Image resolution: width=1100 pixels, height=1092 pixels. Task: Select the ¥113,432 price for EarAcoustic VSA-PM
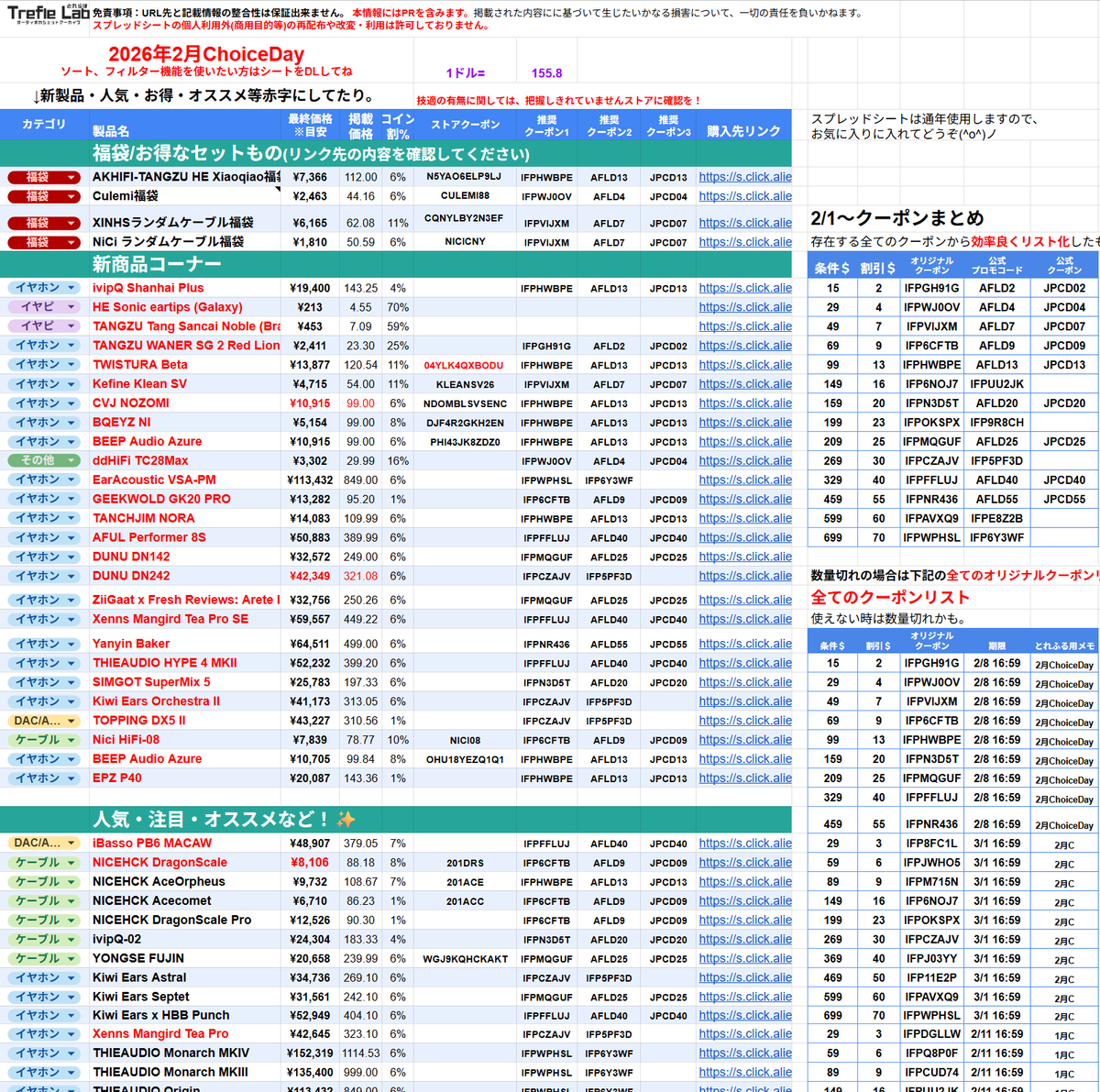(310, 480)
